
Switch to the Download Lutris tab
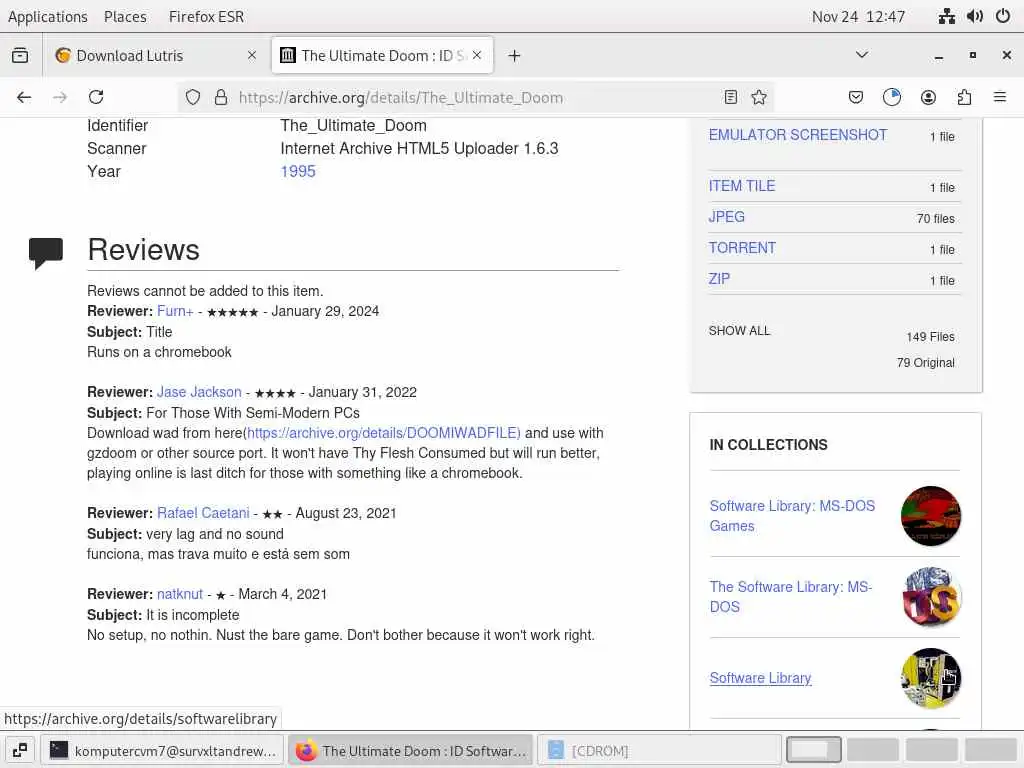[x=157, y=56]
